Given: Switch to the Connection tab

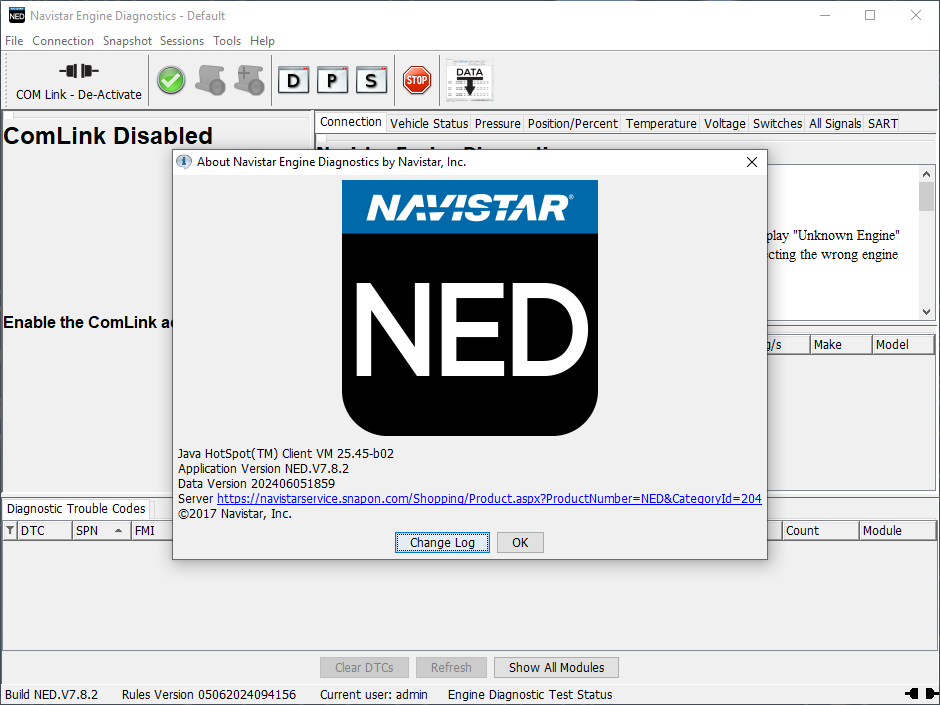Looking at the screenshot, I should (351, 122).
